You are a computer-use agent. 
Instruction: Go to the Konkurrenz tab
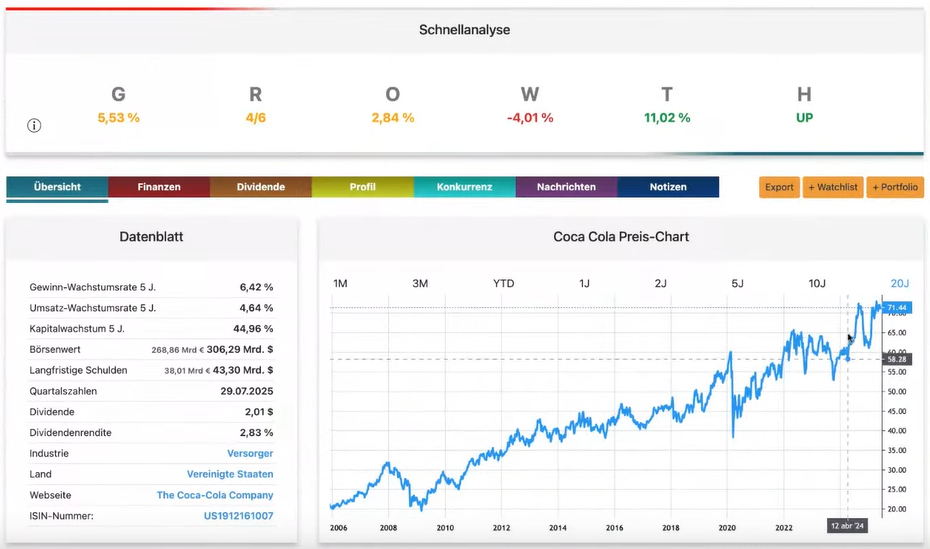click(x=464, y=187)
